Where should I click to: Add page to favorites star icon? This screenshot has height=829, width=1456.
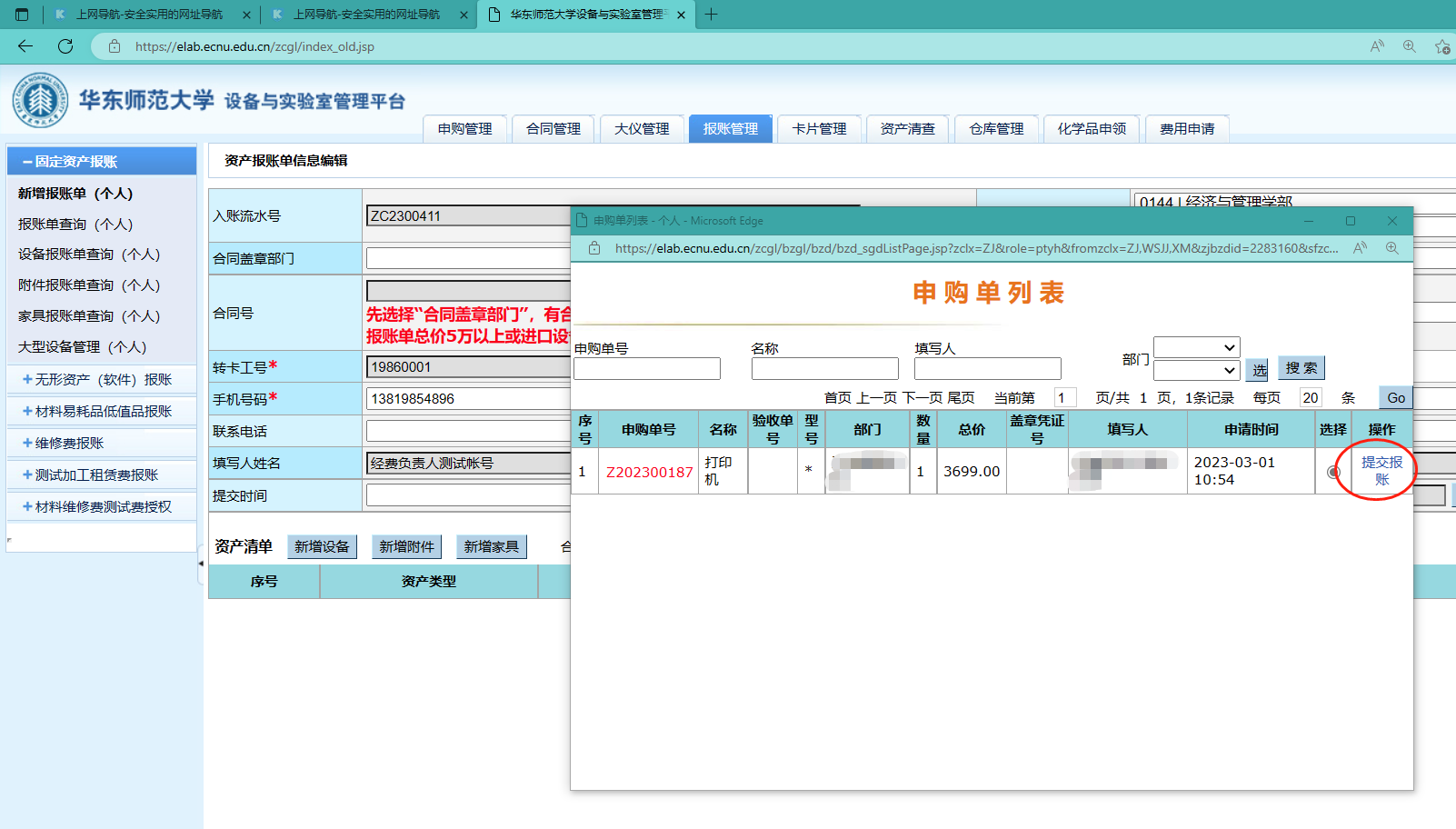pyautogui.click(x=1441, y=46)
